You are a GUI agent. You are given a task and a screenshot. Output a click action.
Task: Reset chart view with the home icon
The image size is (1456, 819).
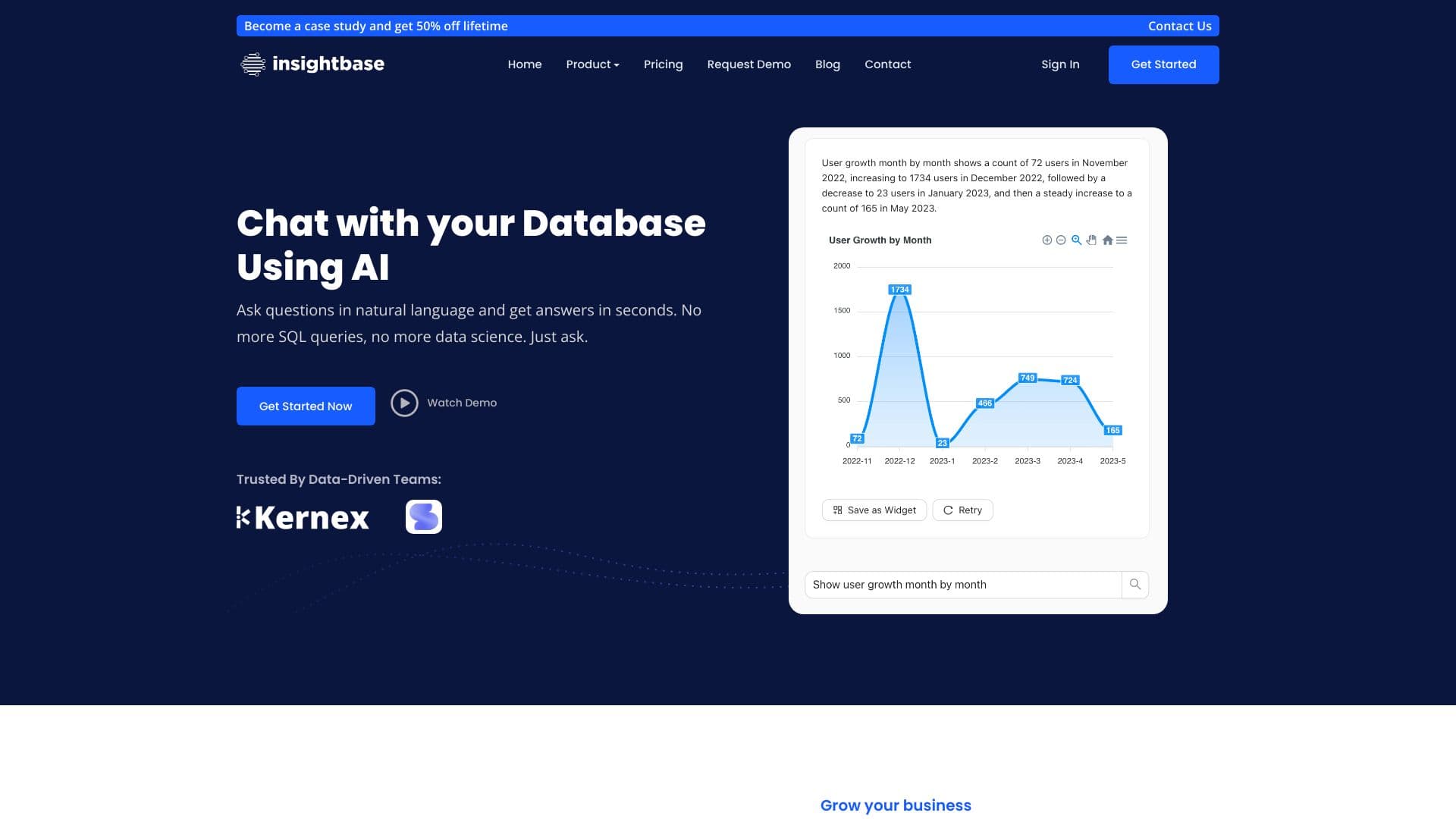(1107, 240)
